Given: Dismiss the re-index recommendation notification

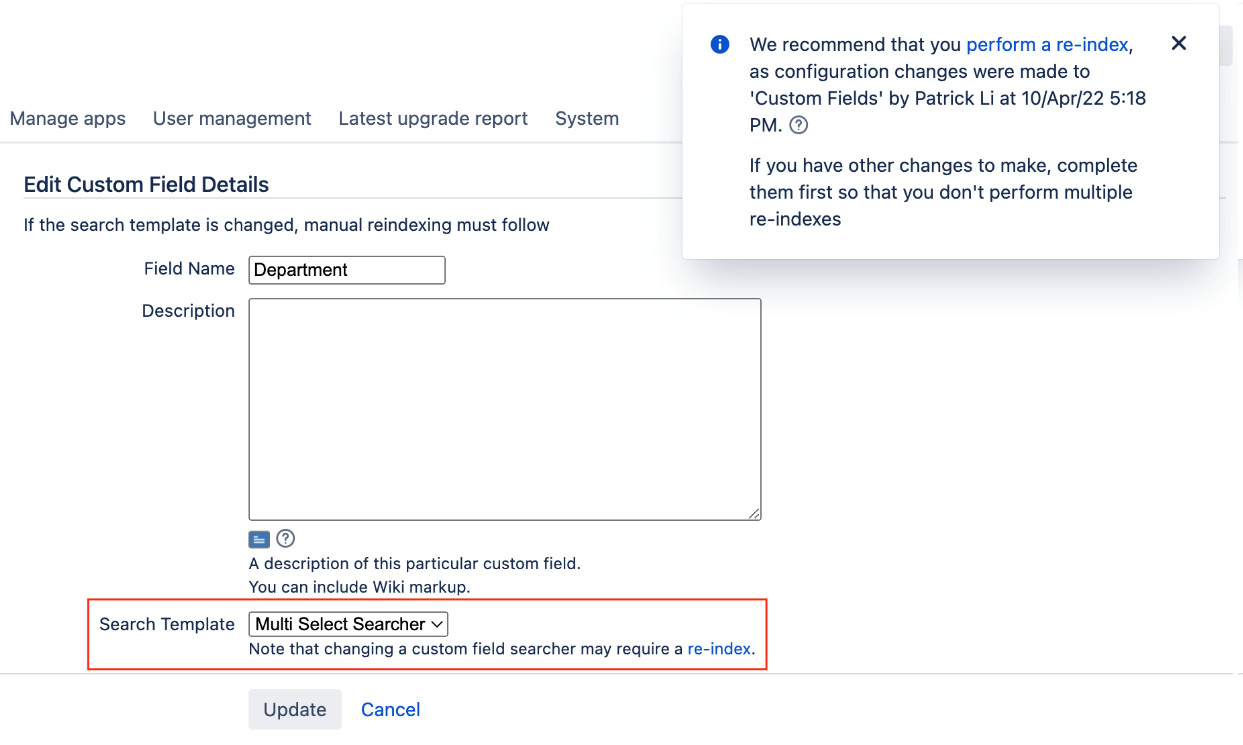Looking at the screenshot, I should pos(1178,43).
